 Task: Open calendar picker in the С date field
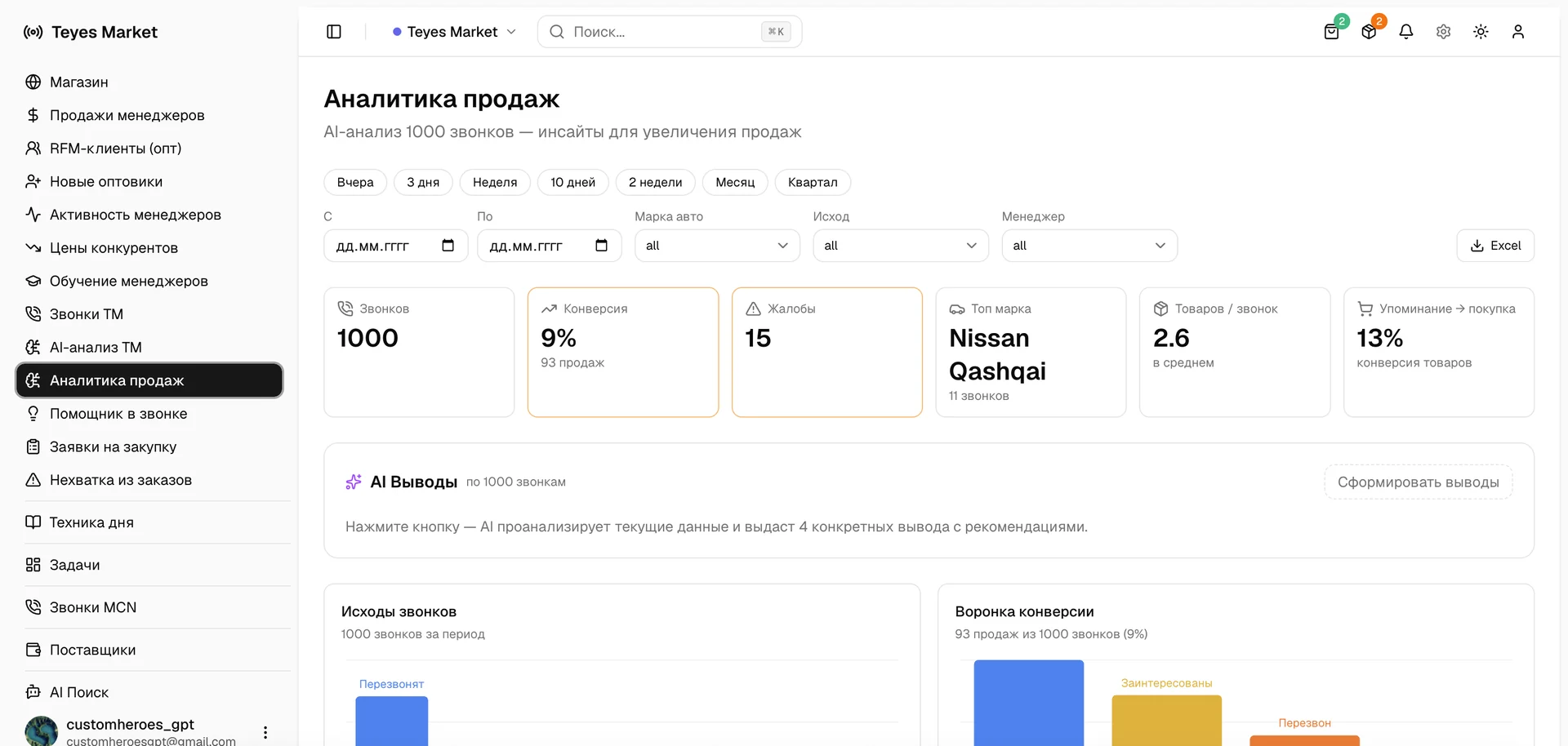click(448, 246)
